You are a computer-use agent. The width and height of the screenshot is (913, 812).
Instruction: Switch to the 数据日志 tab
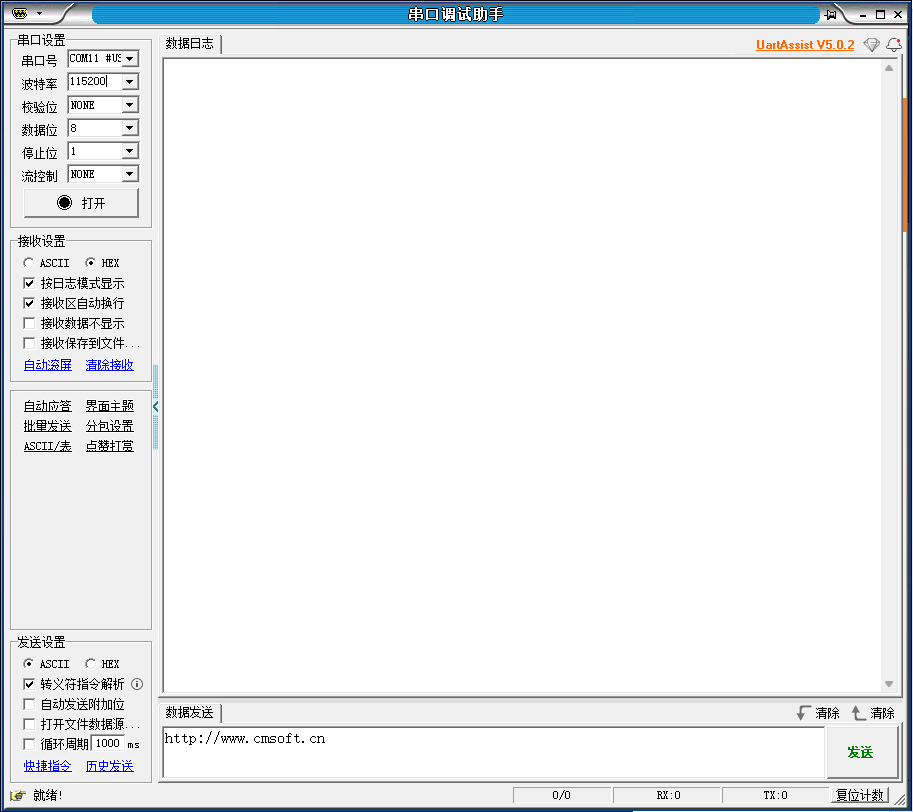click(190, 44)
